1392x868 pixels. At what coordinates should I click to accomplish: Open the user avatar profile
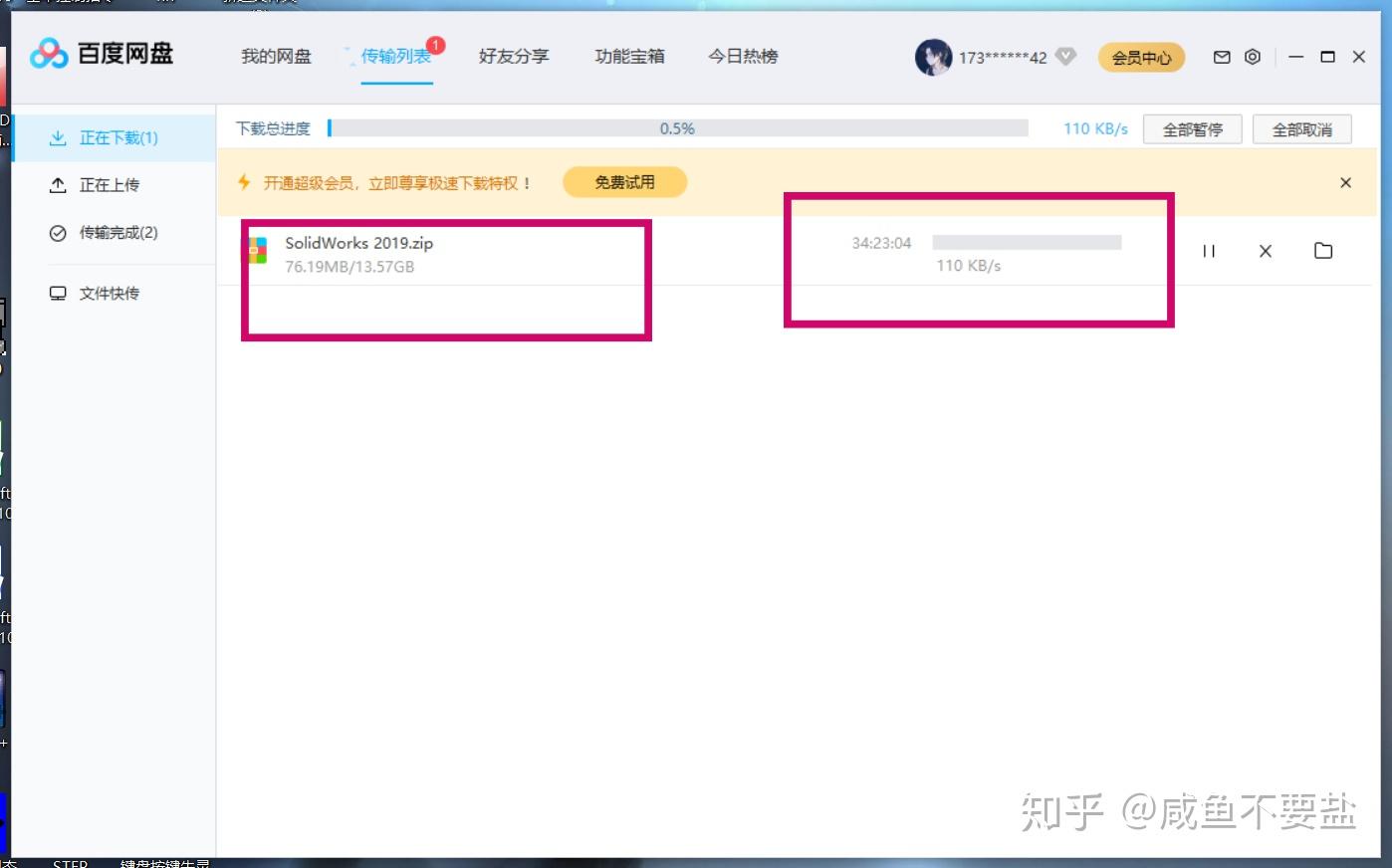click(x=933, y=57)
